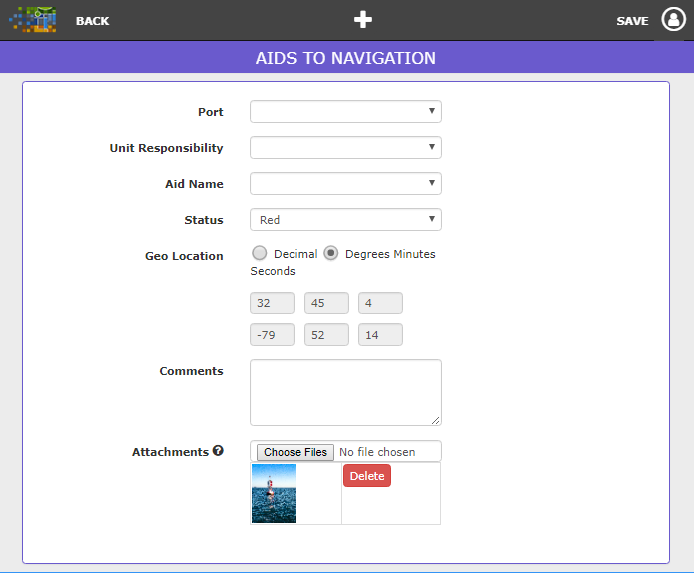Viewport: 694px width, 573px height.
Task: Click the plus icon to add new
Action: 362,20
